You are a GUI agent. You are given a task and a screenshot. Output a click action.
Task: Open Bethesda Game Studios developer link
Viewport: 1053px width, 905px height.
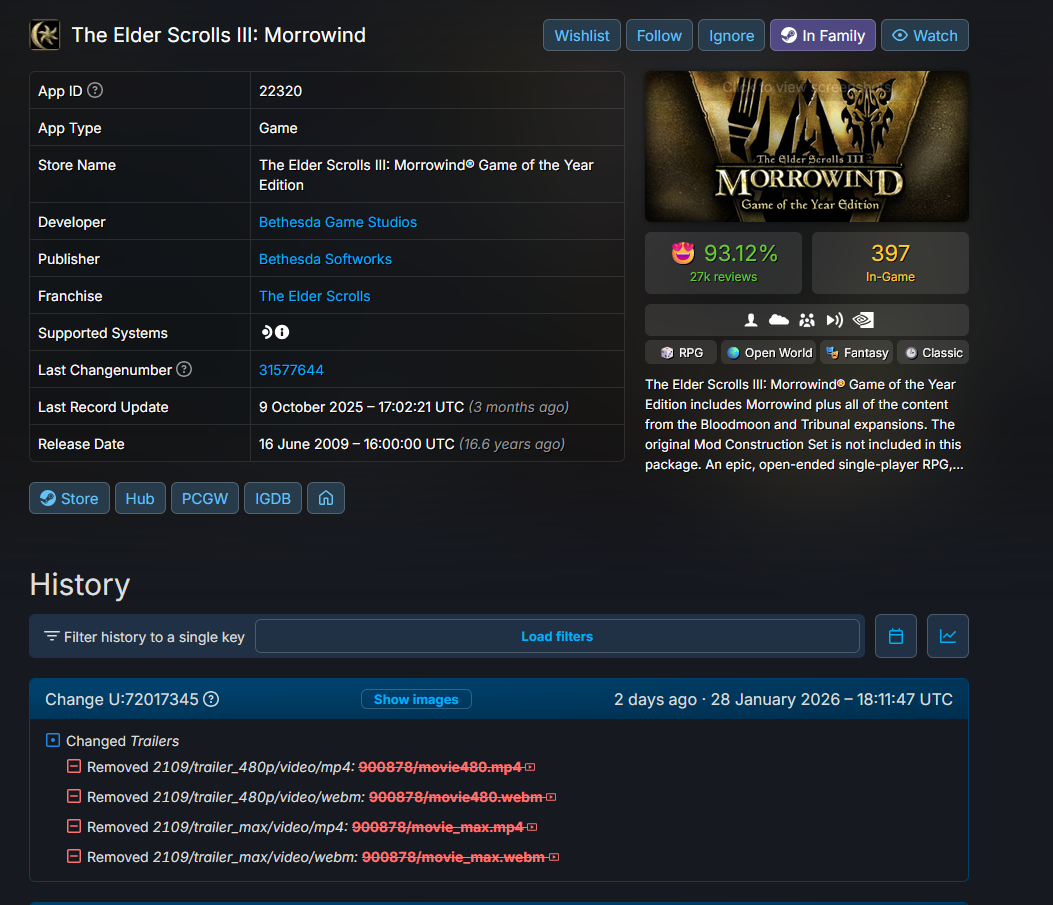338,222
